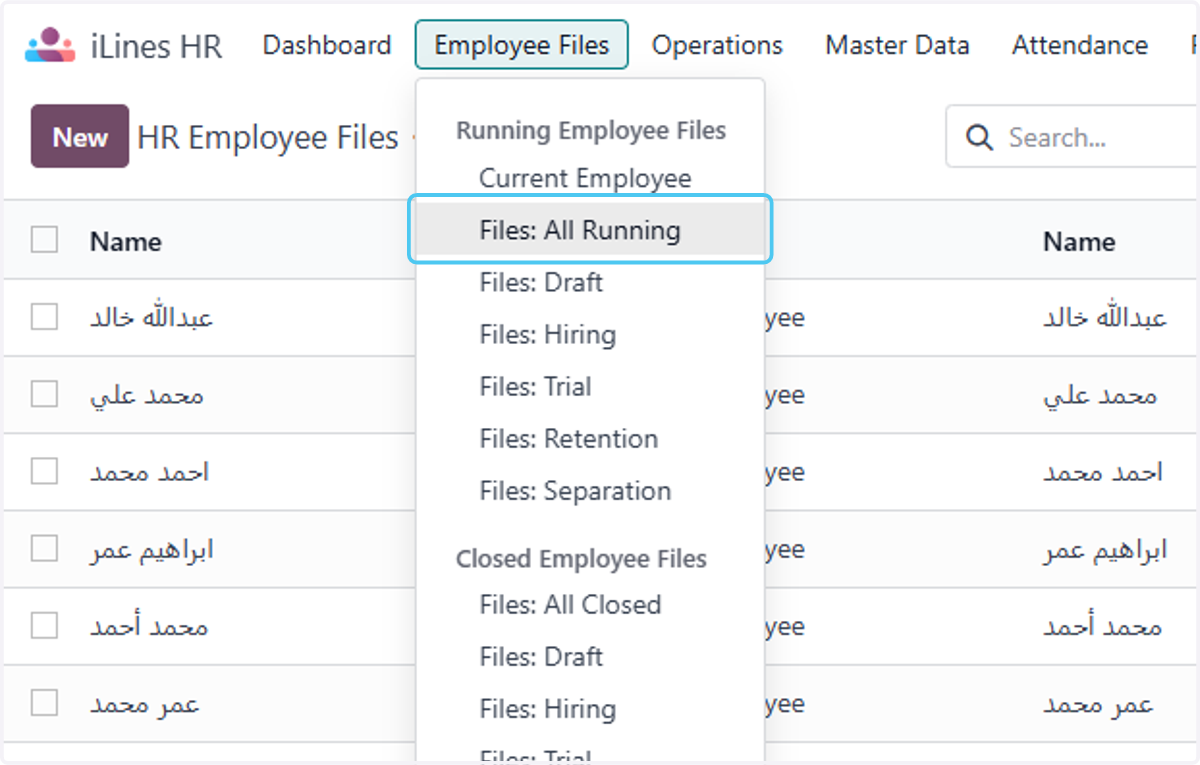Select Files: Hiring under Closed Employee Files
The image size is (1200, 765).
pyautogui.click(x=548, y=708)
